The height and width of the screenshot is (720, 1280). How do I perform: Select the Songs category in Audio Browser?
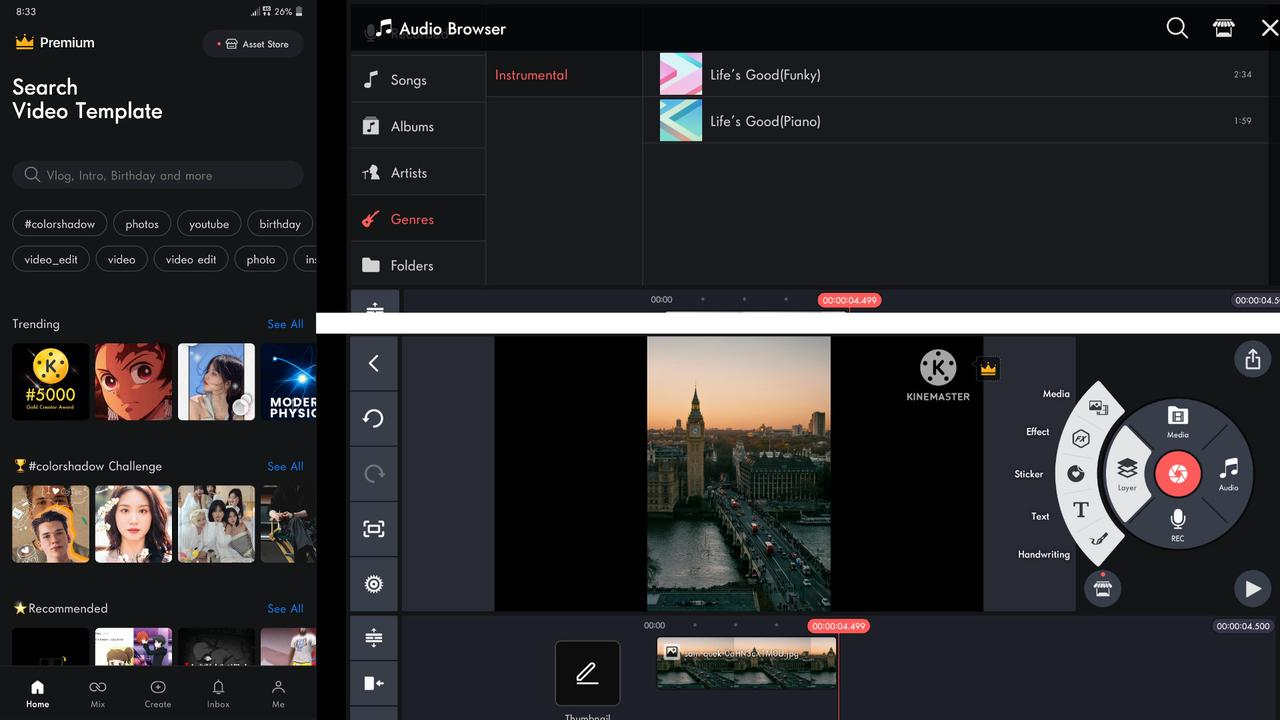(x=417, y=80)
